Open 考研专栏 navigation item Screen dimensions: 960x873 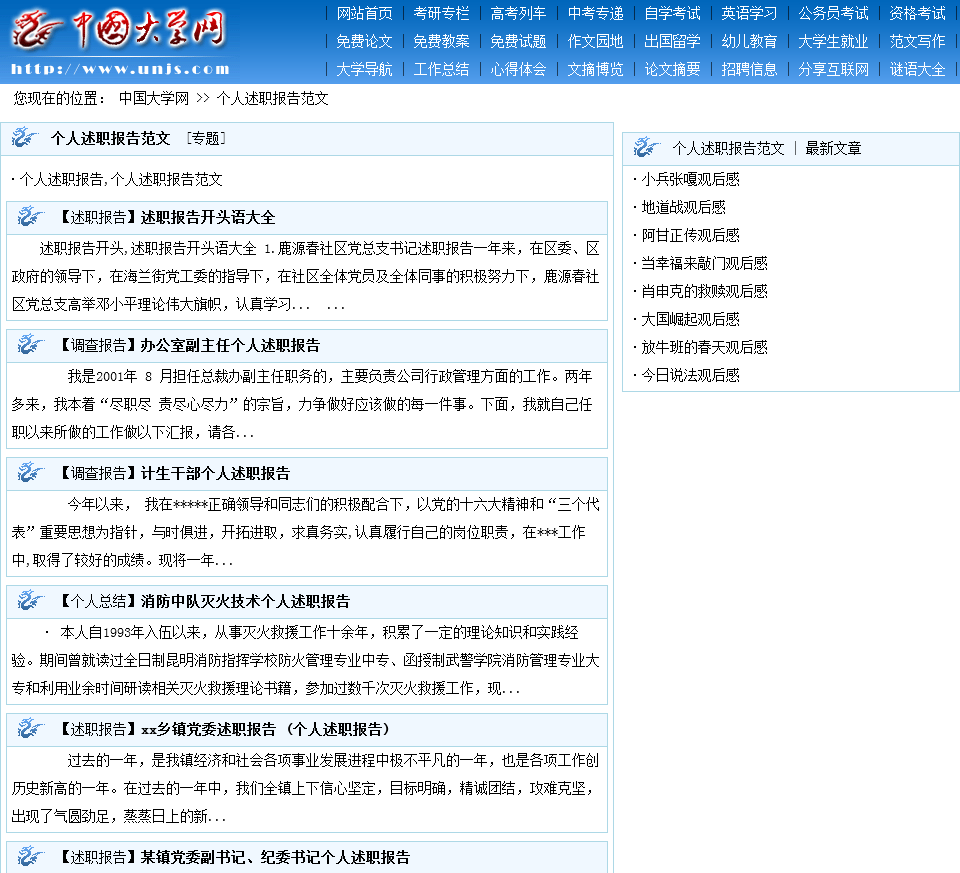(441, 13)
